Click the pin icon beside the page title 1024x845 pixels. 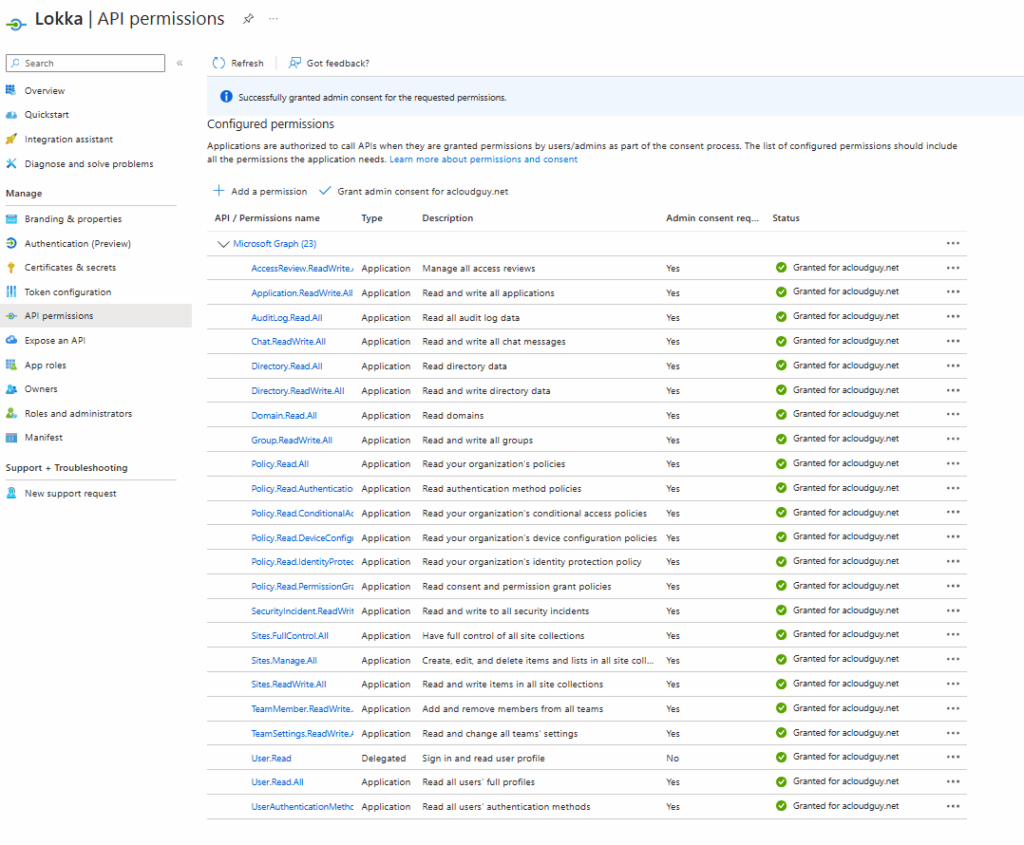pyautogui.click(x=248, y=19)
